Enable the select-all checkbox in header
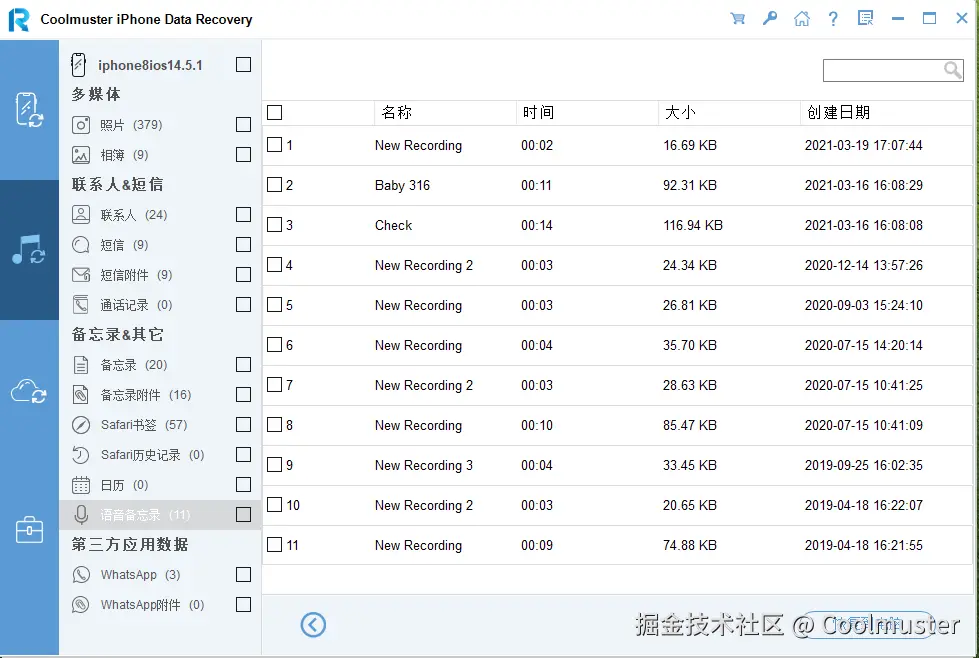 [x=274, y=112]
